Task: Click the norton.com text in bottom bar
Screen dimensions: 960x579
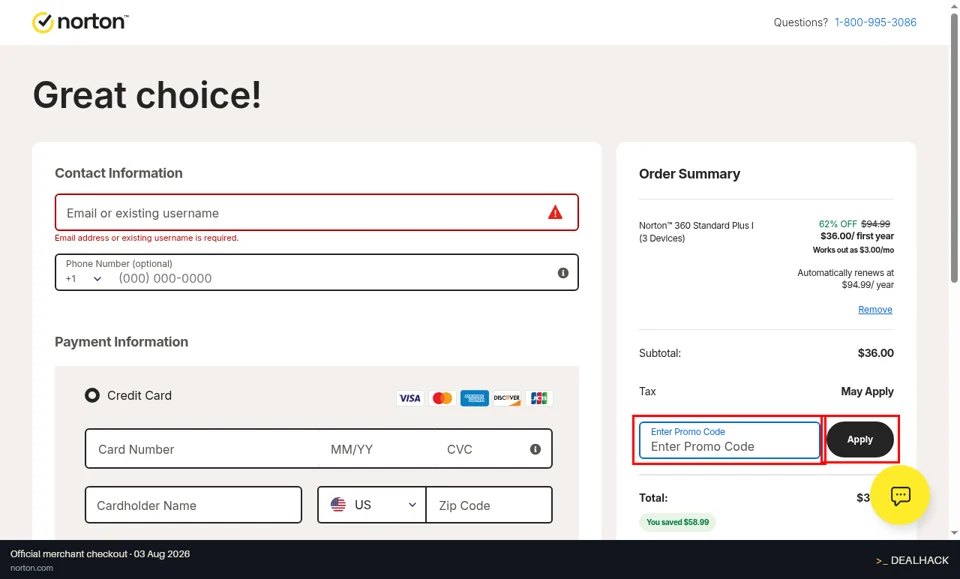Action: pyautogui.click(x=32, y=568)
